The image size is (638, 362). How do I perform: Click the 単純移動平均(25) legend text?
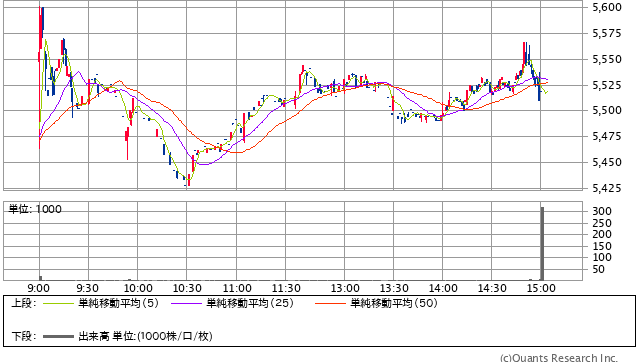click(x=250, y=303)
